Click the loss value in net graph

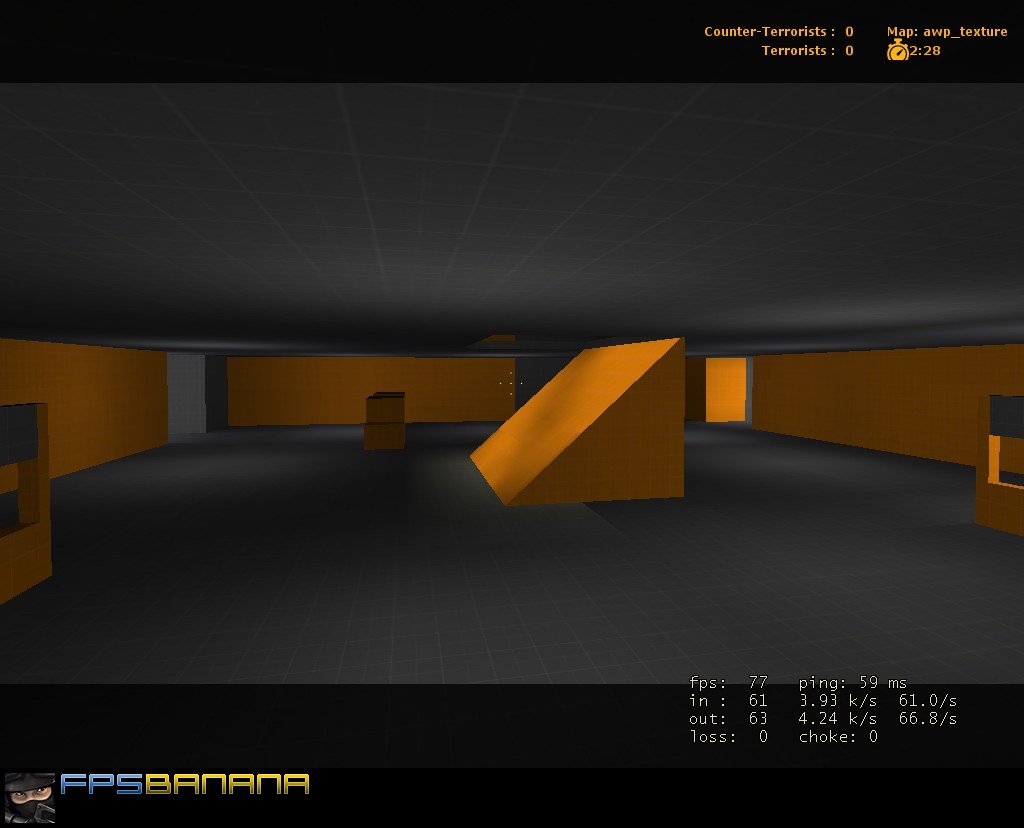762,737
